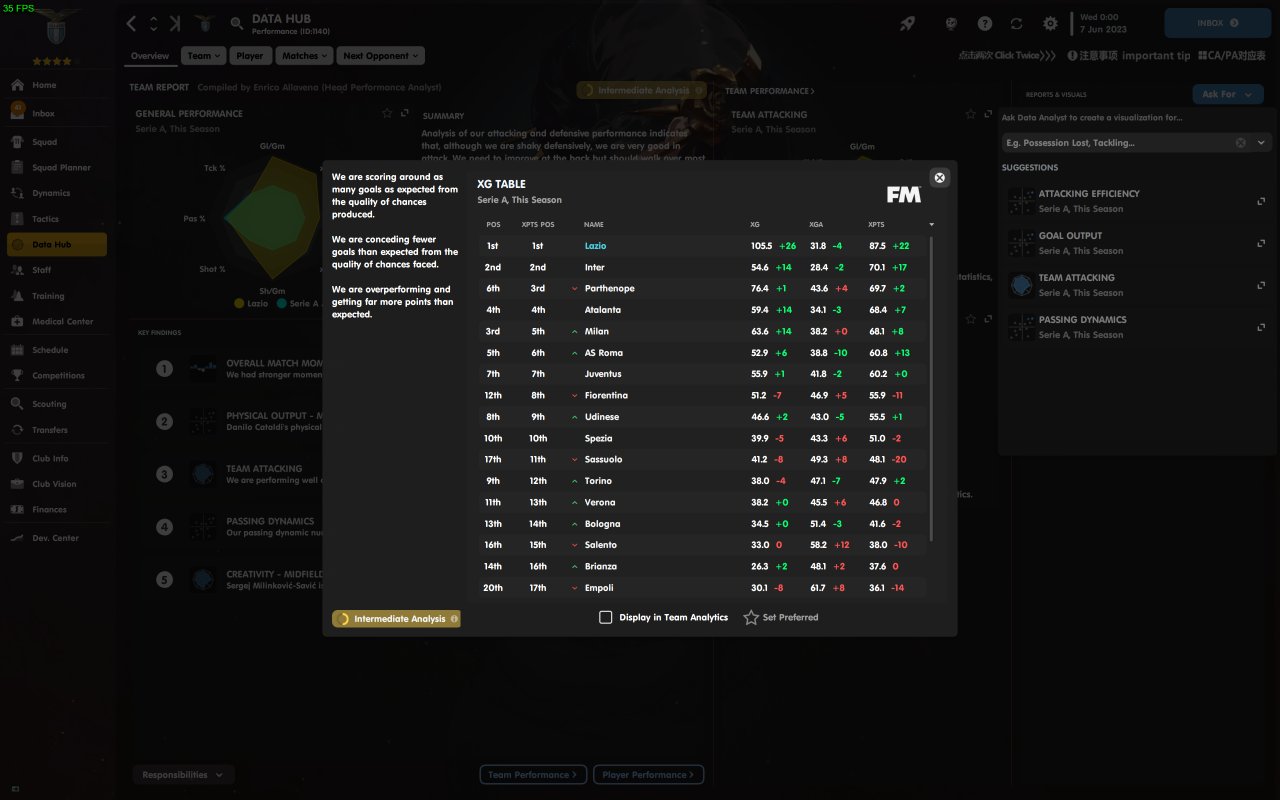Open the important tip notice

click(1129, 55)
